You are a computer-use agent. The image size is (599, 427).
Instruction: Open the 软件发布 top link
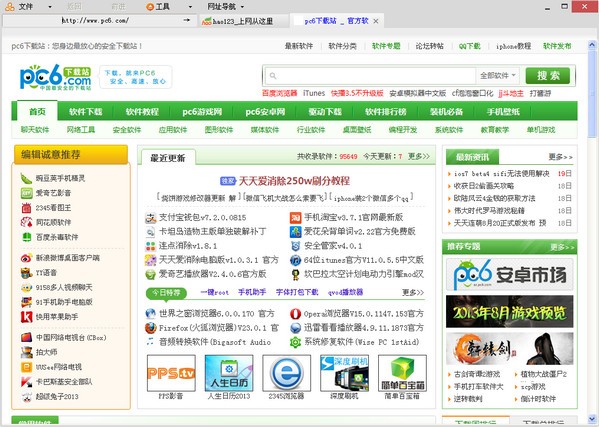coord(557,46)
